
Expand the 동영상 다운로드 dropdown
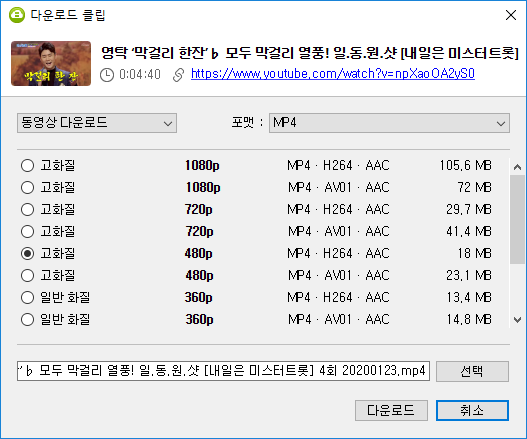click(97, 123)
